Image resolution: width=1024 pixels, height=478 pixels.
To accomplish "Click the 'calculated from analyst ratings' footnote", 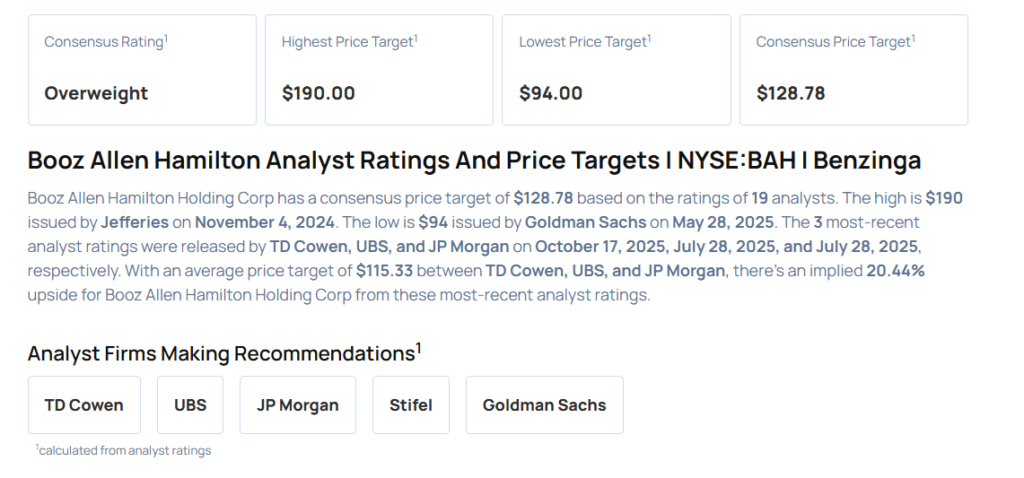I will tap(125, 451).
